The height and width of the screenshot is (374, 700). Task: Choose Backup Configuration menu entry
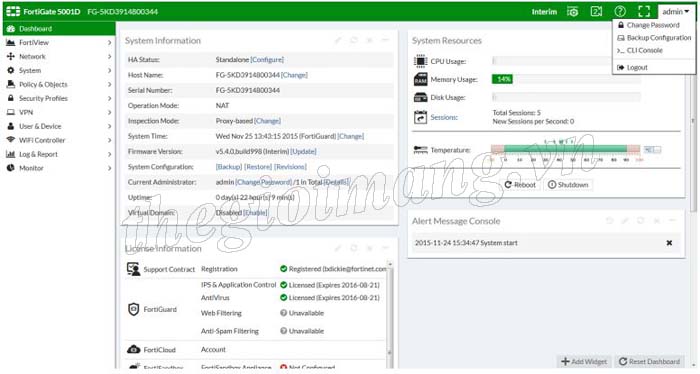[x=654, y=38]
